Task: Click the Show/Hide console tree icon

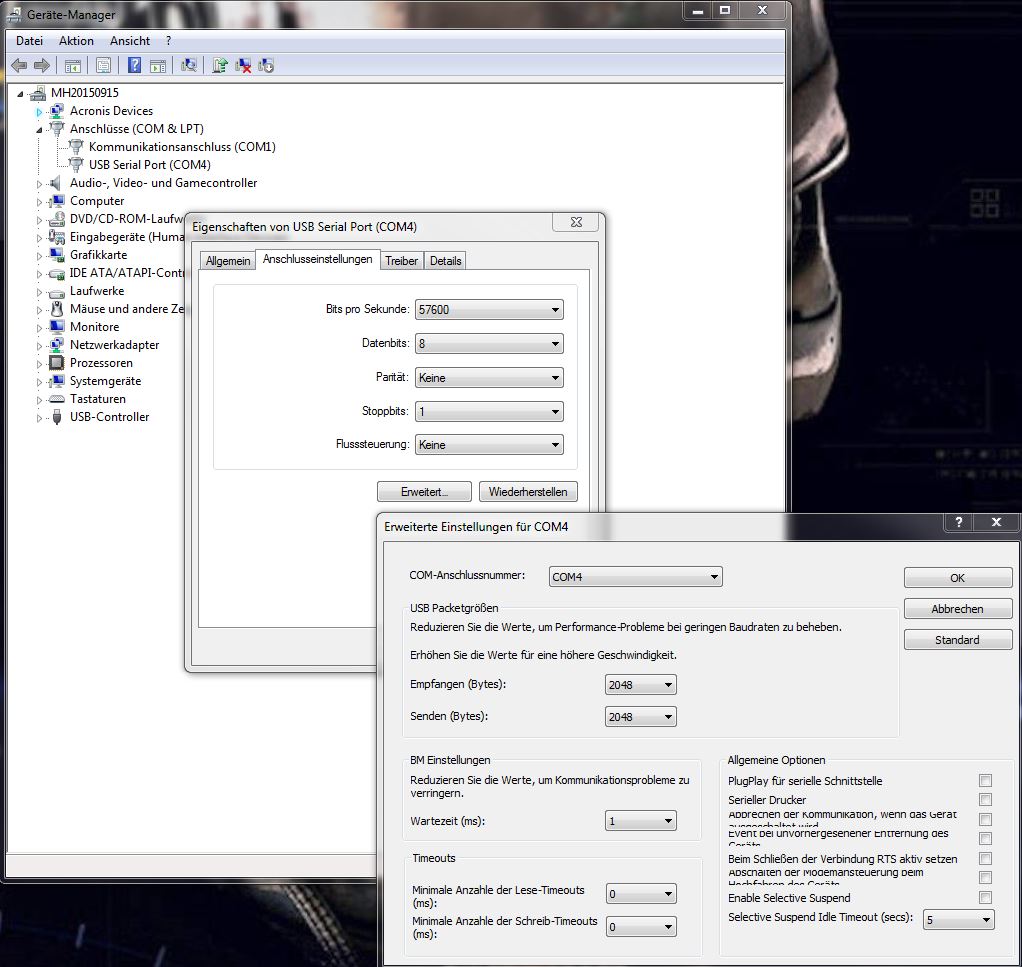Action: (x=72, y=66)
